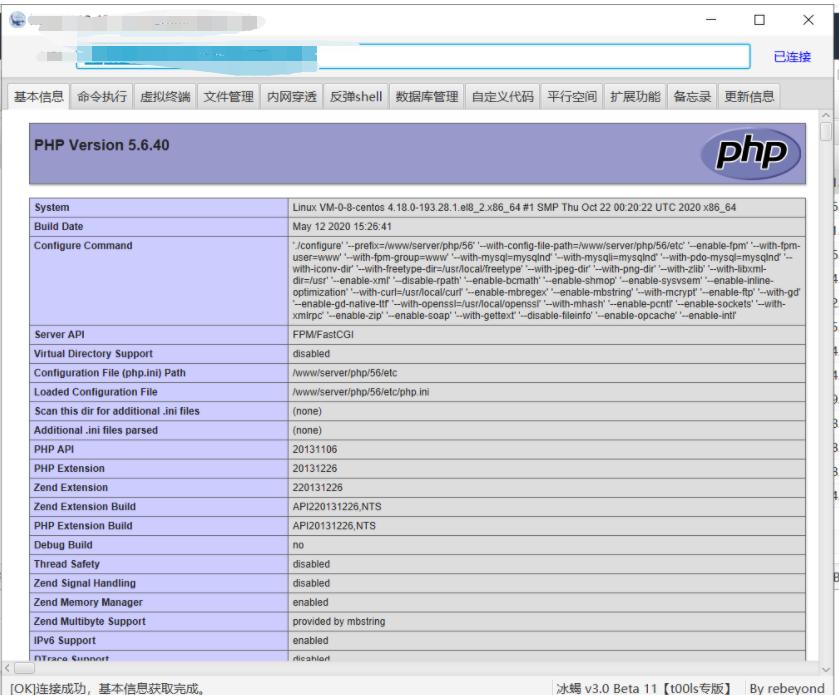Click the Virtual Directory Support label
This screenshot has height=695, width=839.
[93, 354]
